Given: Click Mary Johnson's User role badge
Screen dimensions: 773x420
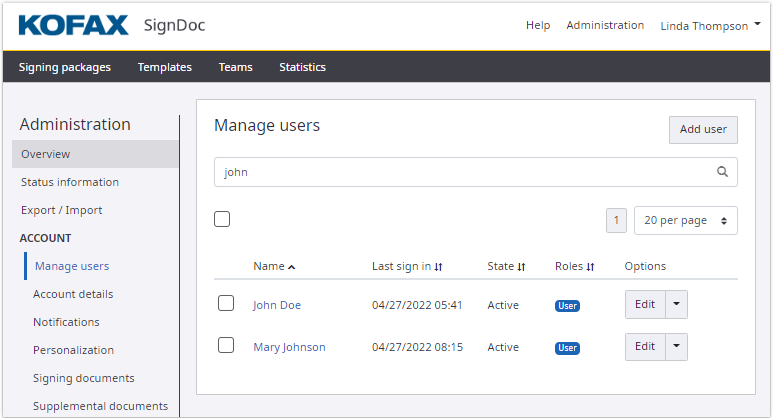Looking at the screenshot, I should click(x=567, y=348).
